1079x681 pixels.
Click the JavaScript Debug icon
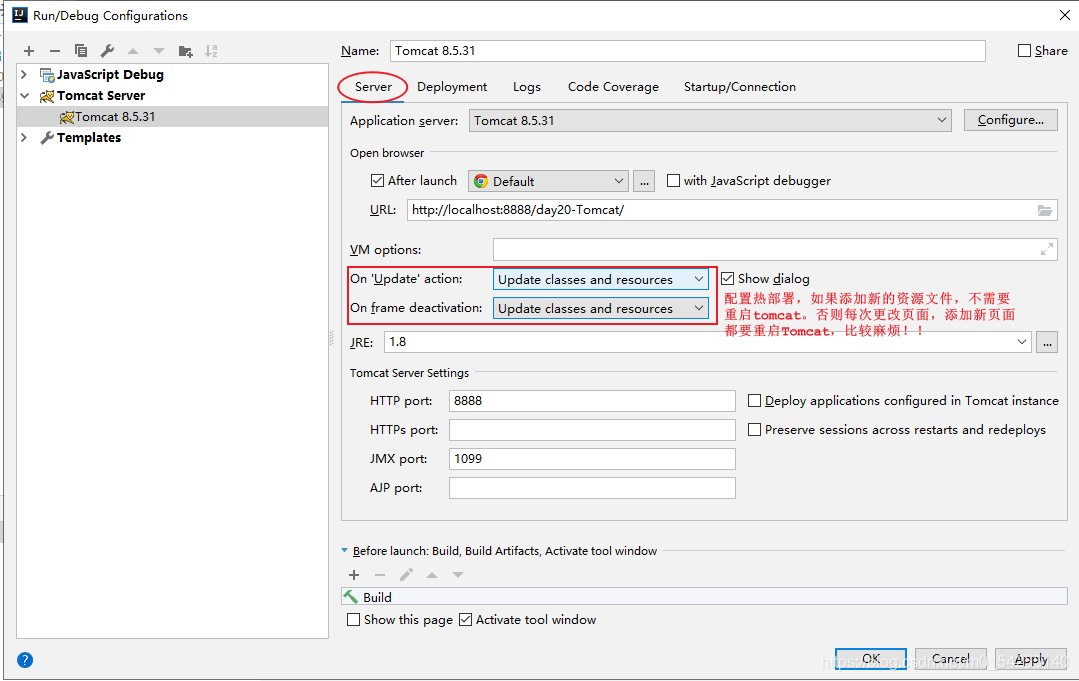point(47,75)
